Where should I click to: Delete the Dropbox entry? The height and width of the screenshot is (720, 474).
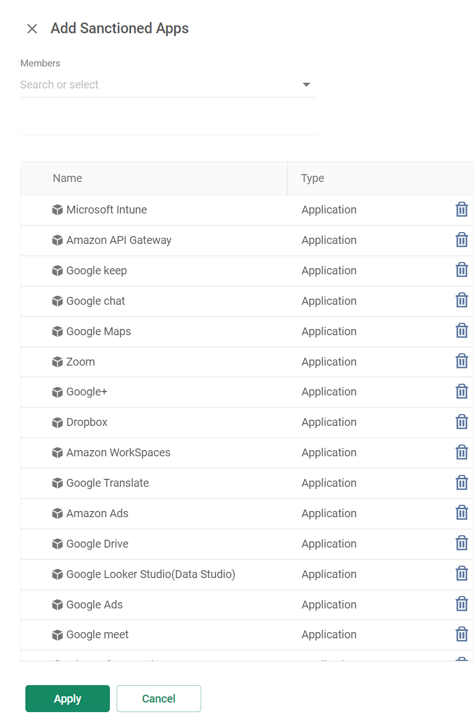[x=462, y=422]
